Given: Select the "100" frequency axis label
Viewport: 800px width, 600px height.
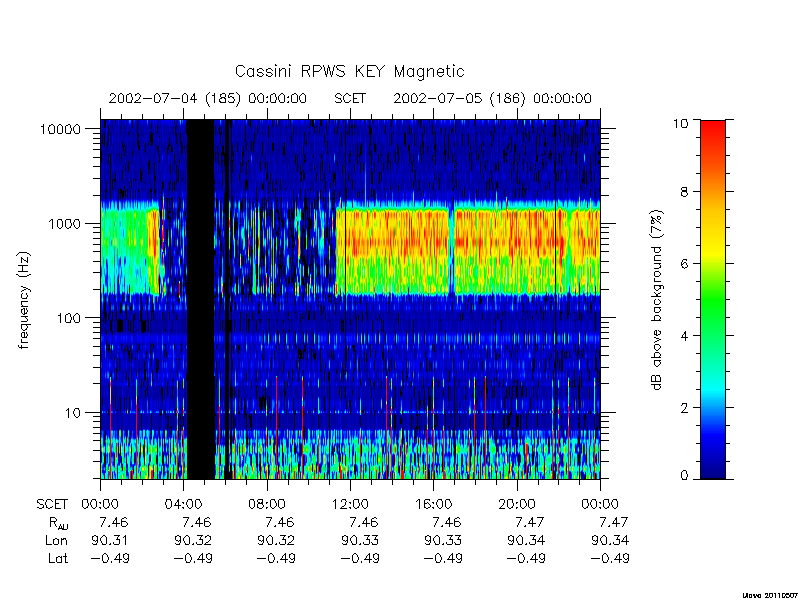Looking at the screenshot, I should (68, 318).
